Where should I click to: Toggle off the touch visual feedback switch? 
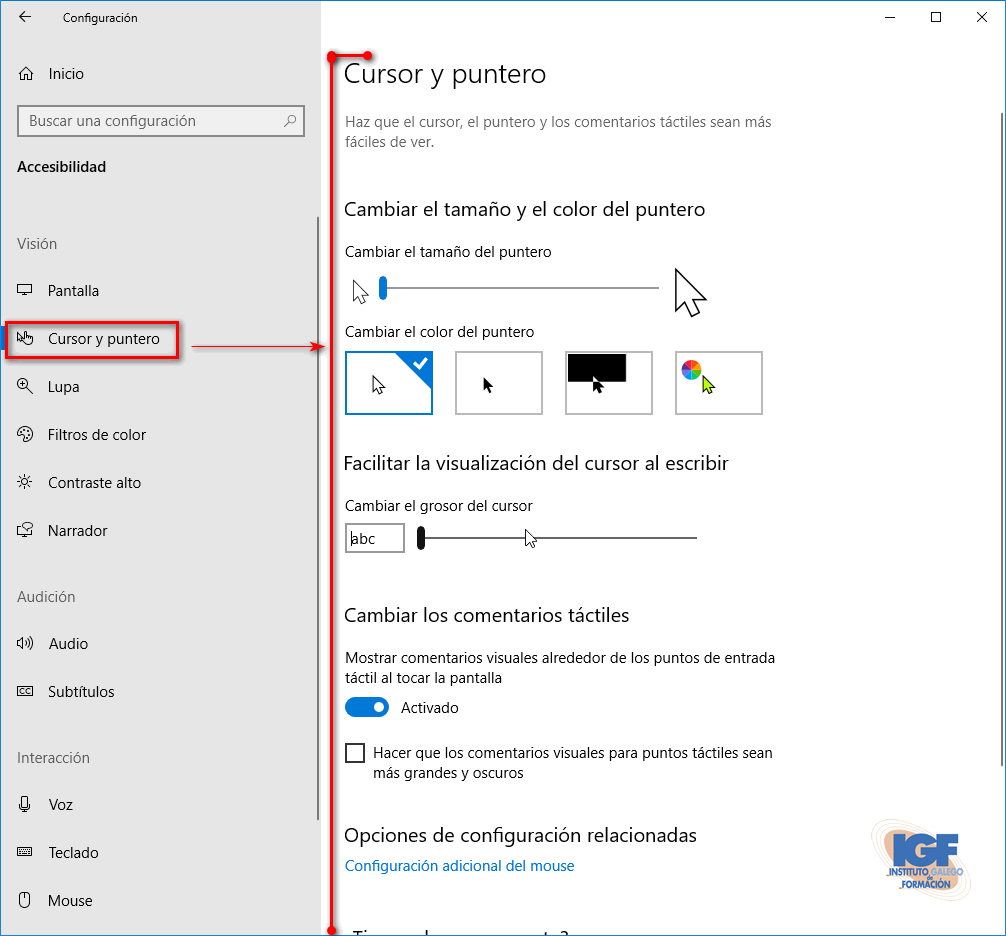[367, 707]
